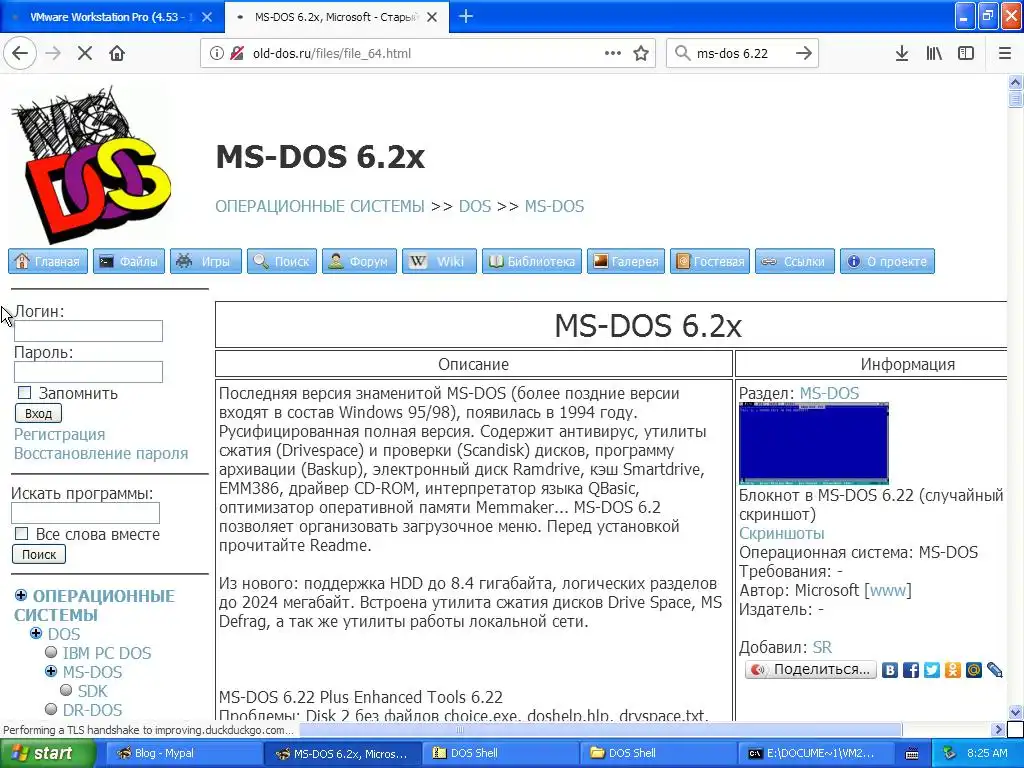The height and width of the screenshot is (768, 1024).
Task: Open the Ссылки navigation button
Action: click(795, 261)
